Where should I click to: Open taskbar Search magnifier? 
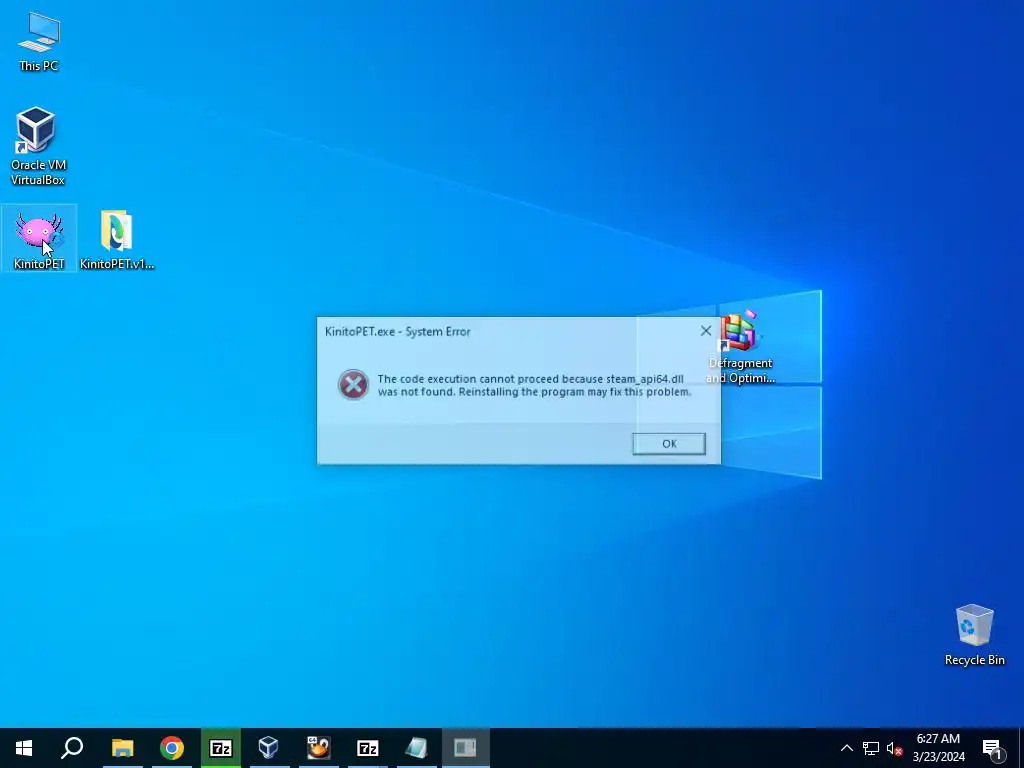[x=72, y=748]
